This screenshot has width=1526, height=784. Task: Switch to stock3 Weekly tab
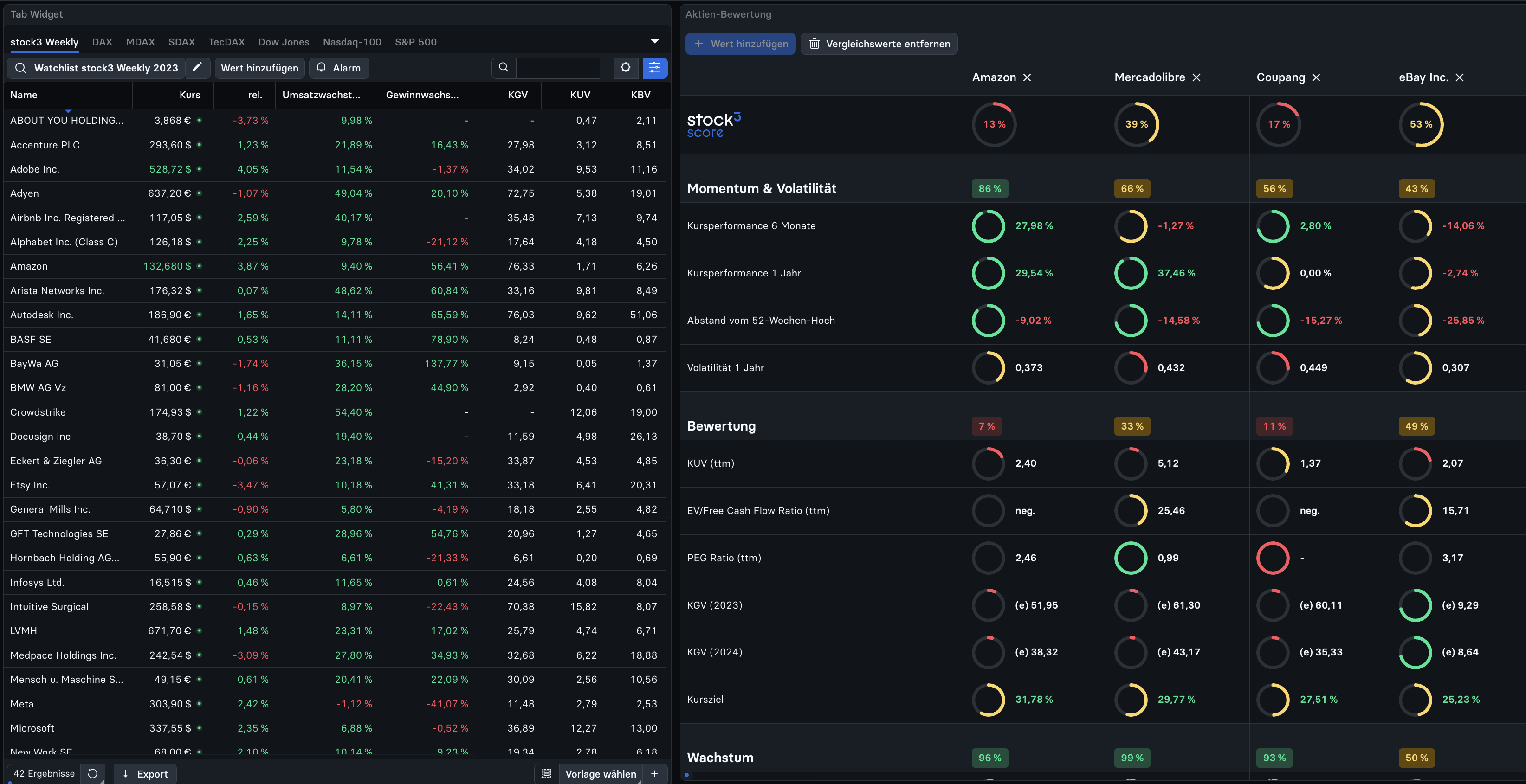click(x=45, y=42)
